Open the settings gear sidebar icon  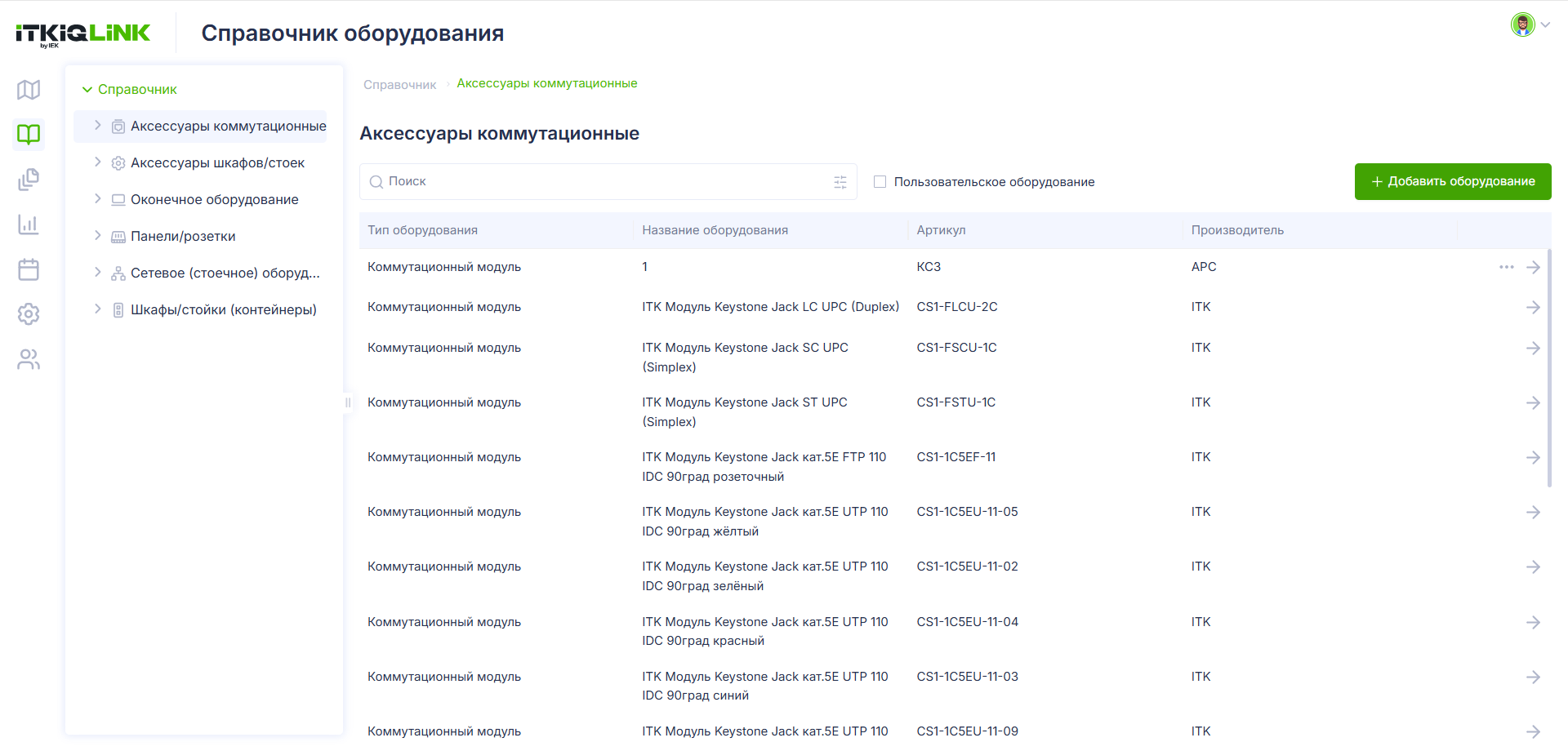(x=29, y=314)
